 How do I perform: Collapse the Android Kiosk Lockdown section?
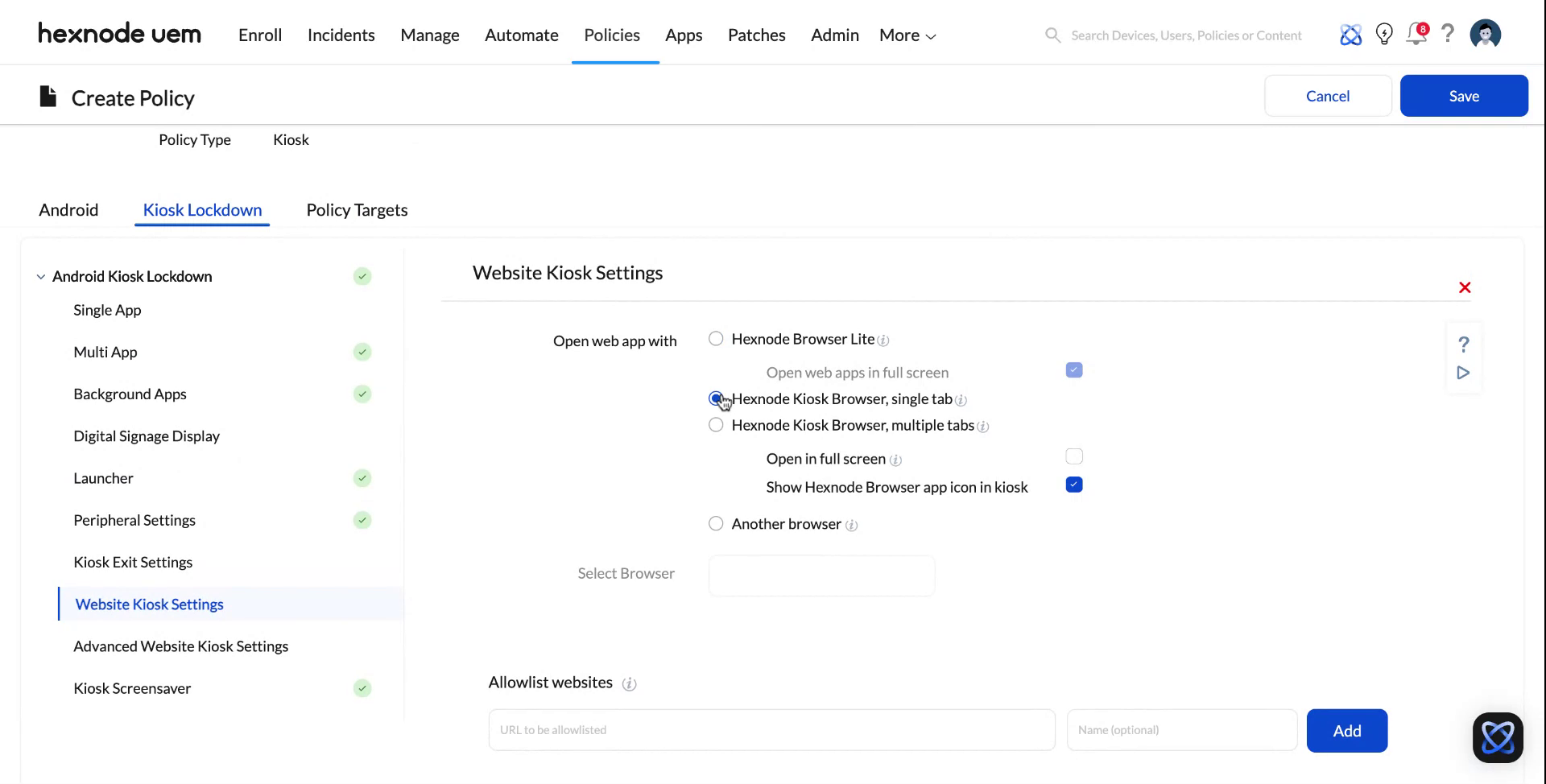pos(41,276)
